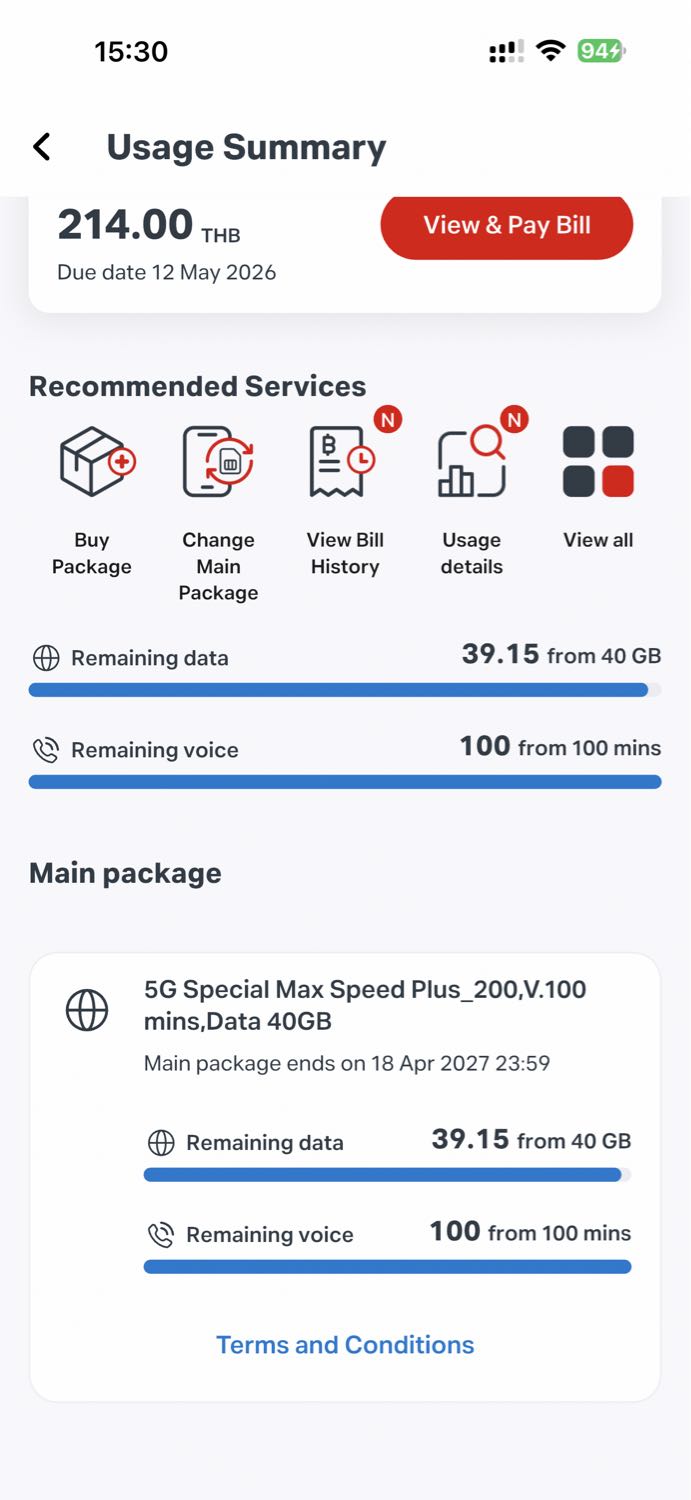This screenshot has height=1500, width=691.
Task: Open the Usage details icon
Action: pyautogui.click(x=472, y=464)
